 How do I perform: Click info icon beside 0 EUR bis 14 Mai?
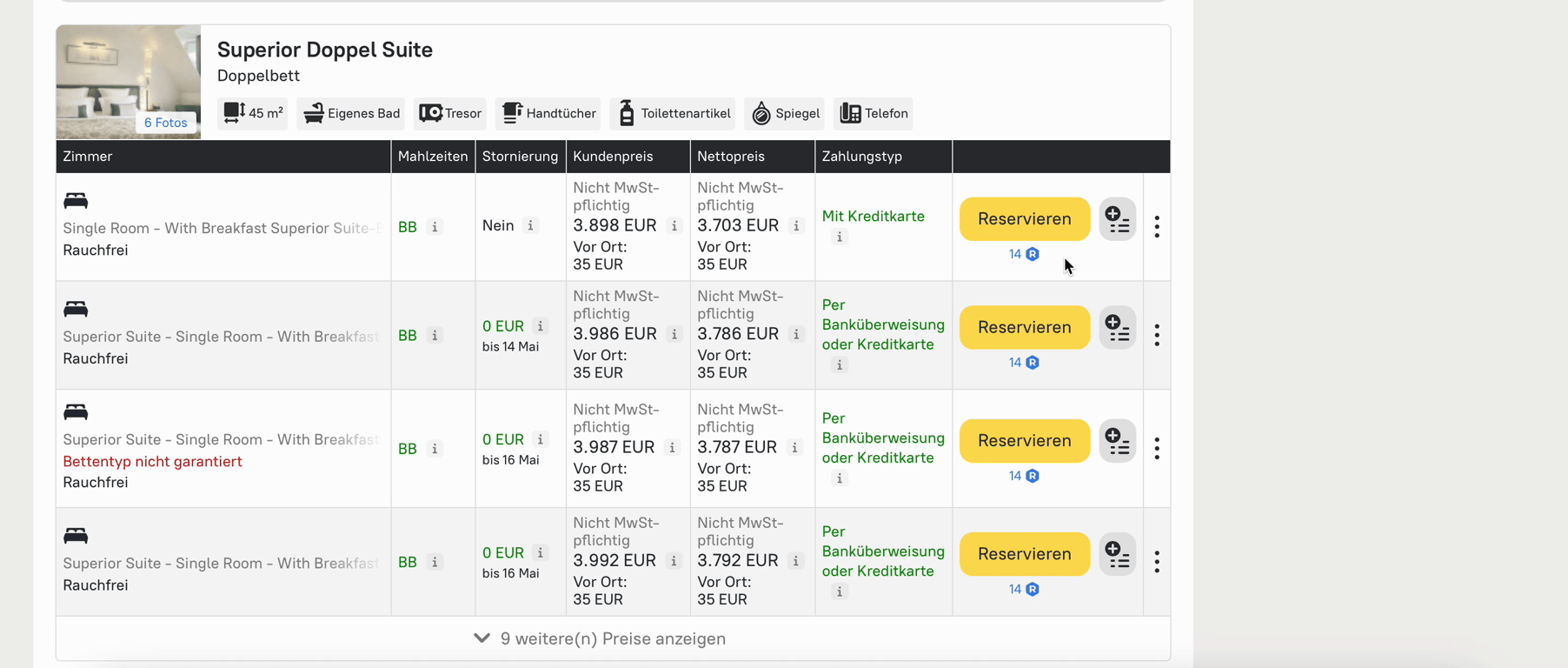[541, 326]
